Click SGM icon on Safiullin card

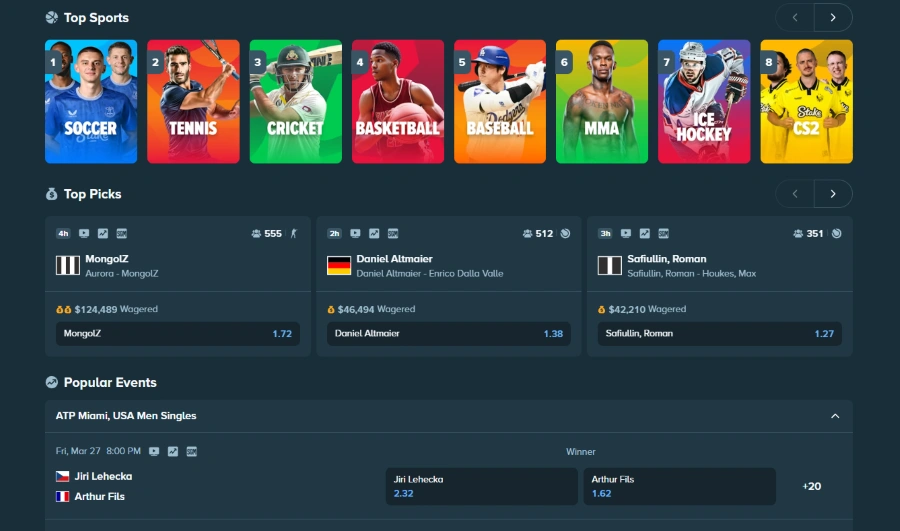(664, 234)
